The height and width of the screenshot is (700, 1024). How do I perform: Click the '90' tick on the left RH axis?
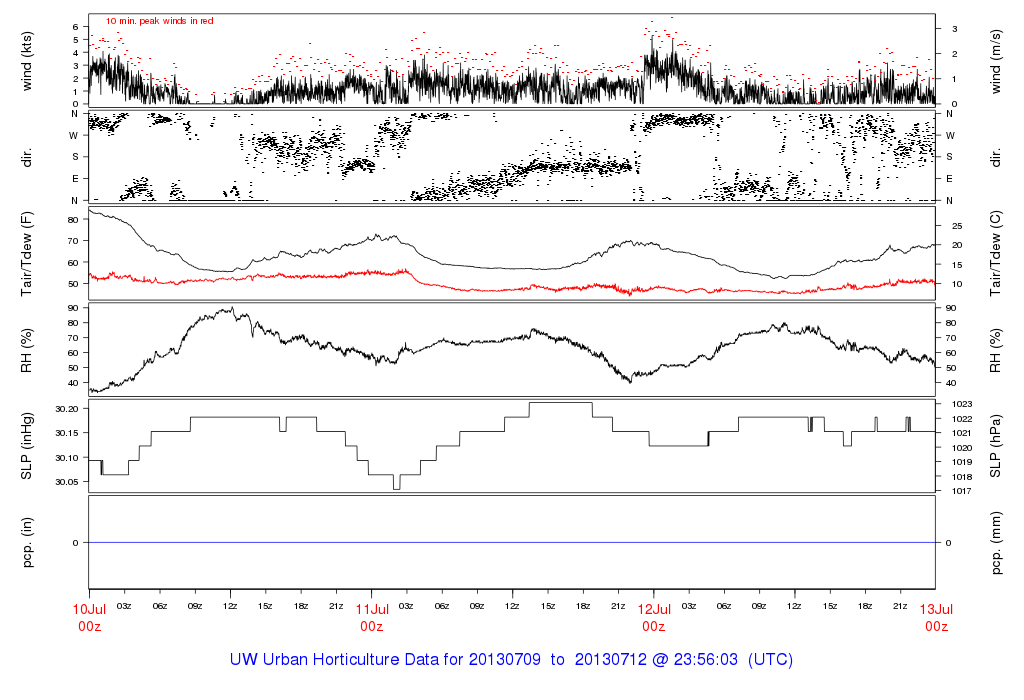tap(73, 308)
